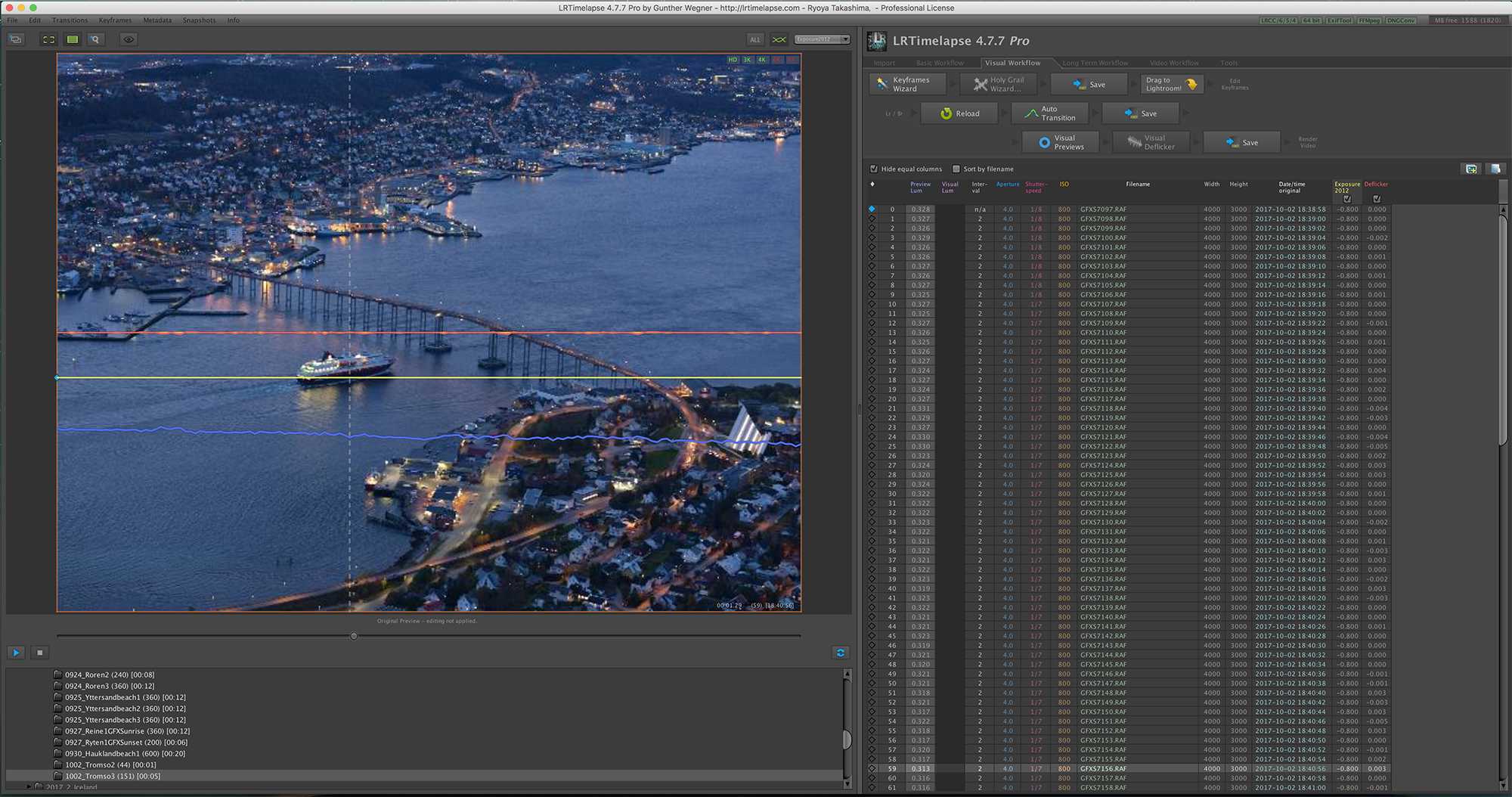The width and height of the screenshot is (1512, 797).
Task: Select folder 0924_Roren2 (240)
Action: pos(105,675)
